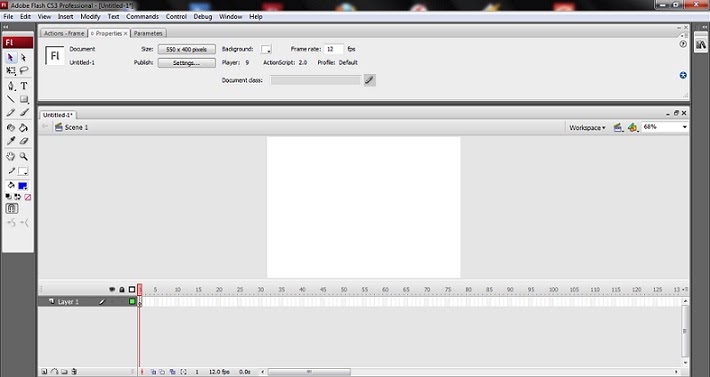Image resolution: width=710 pixels, height=377 pixels.
Task: Toggle Snap to Objects magnet option
Action: (12, 209)
